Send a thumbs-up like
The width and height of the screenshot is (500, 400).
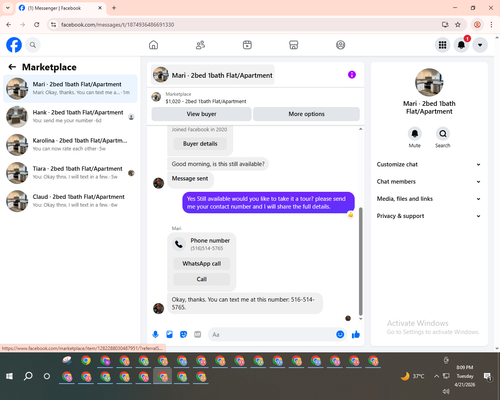pos(356,334)
